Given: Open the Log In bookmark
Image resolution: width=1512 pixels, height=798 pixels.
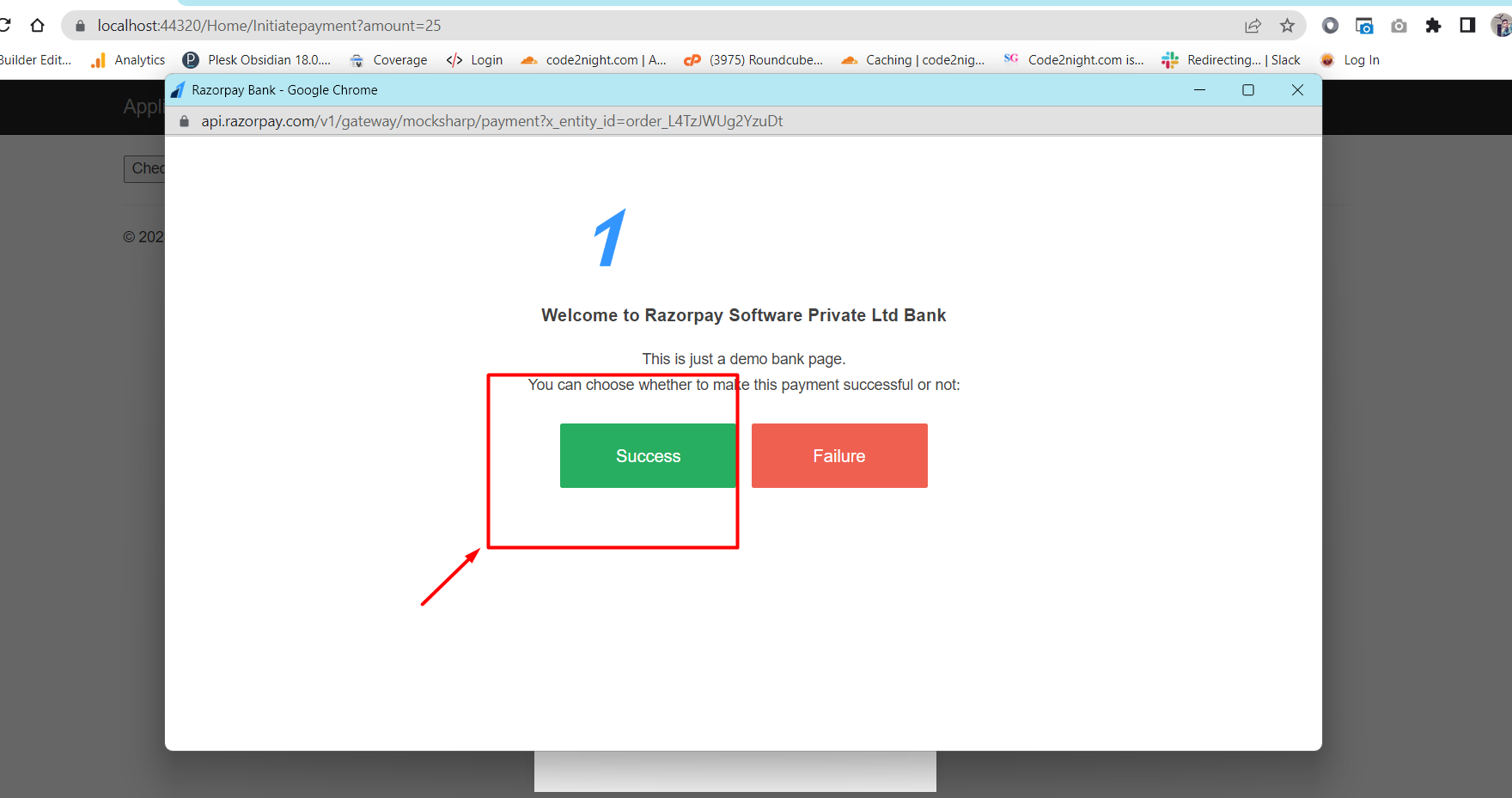Looking at the screenshot, I should [x=1350, y=60].
